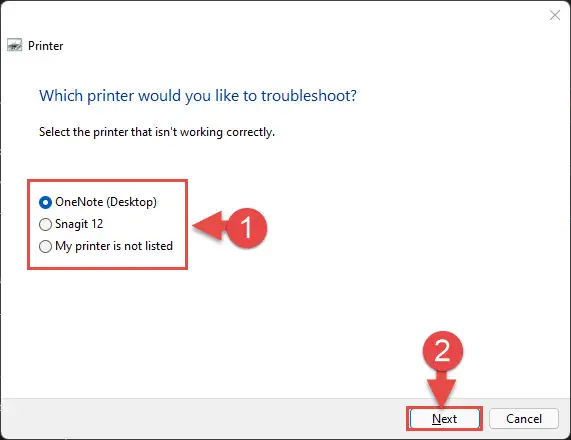571x440 pixels.
Task: Click the My printer is not listed text
Action: coord(114,246)
